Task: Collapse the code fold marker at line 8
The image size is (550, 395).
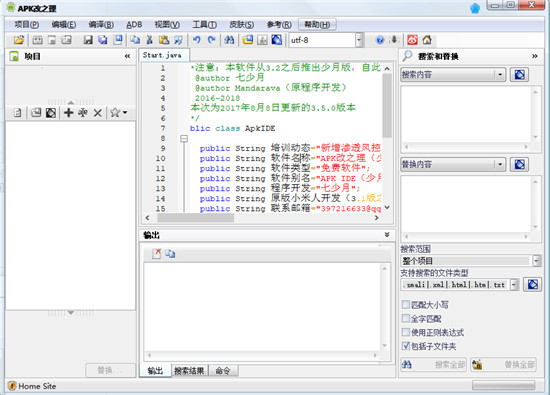Action: pyautogui.click(x=184, y=139)
